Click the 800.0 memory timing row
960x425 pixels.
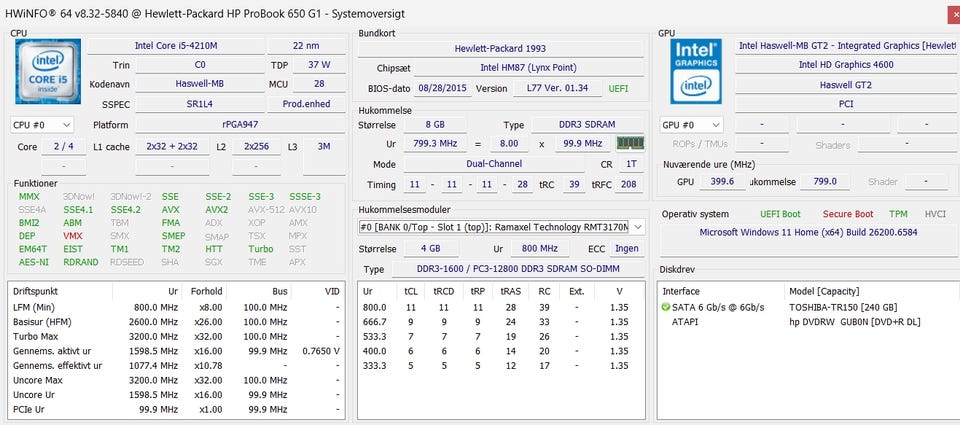pos(500,307)
